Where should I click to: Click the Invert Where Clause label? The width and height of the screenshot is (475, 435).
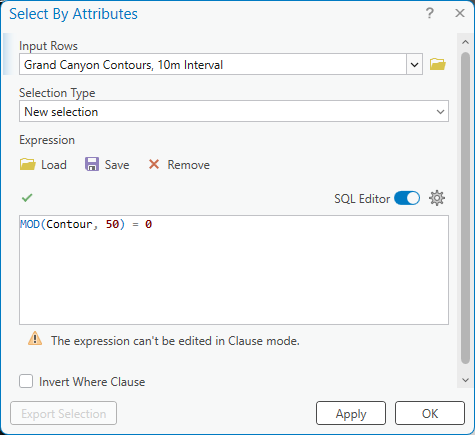(92, 382)
